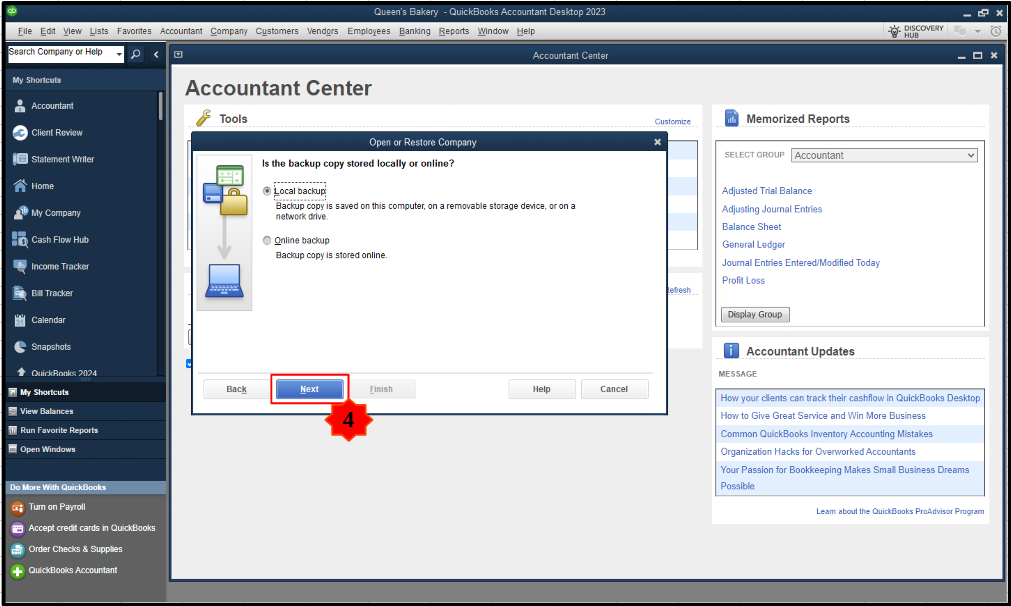Click the Customize link in Tools

coord(672,121)
